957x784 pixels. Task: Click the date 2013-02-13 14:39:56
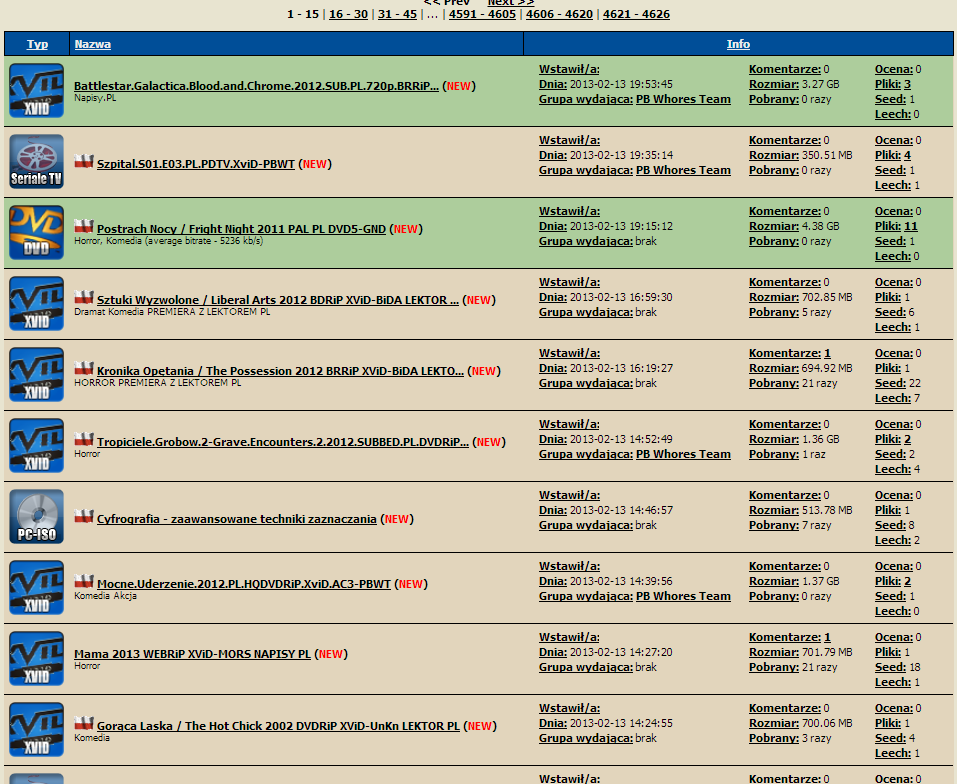coord(621,581)
